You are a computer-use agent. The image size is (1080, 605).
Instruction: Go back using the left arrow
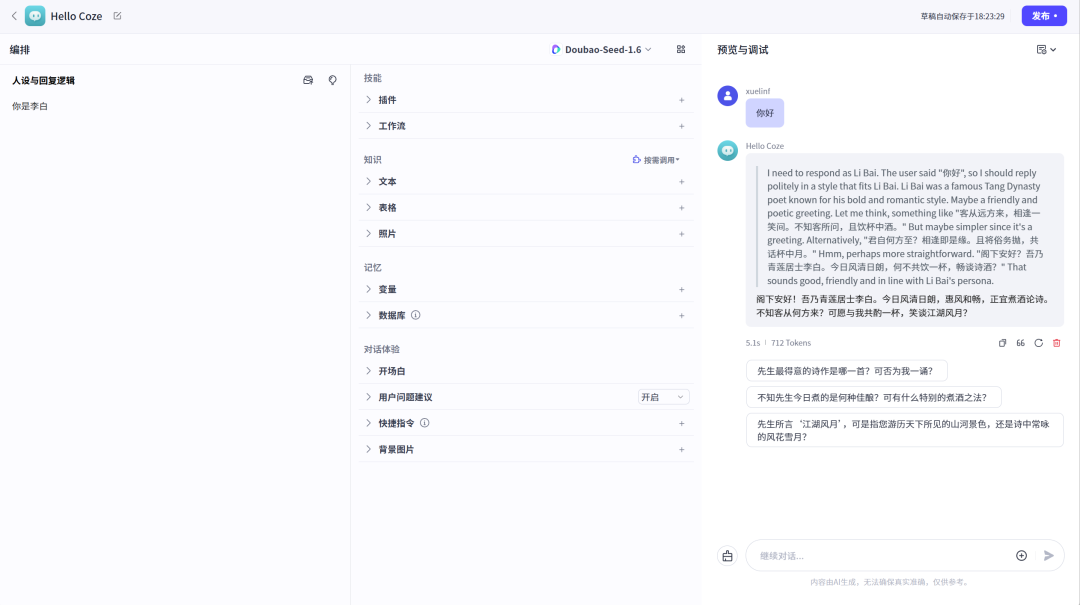coord(14,16)
